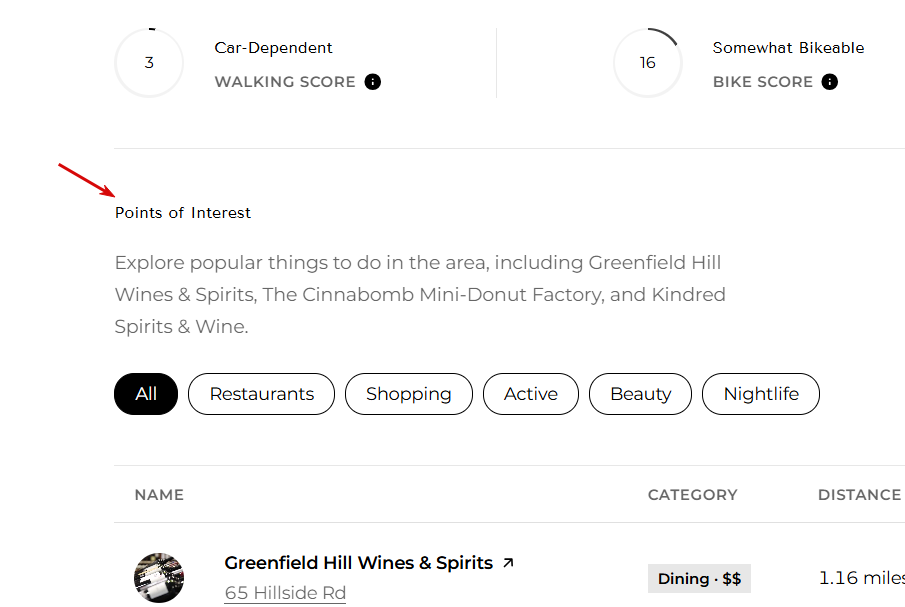Viewport: 905px width, 607px height.
Task: Click the WALKING SCORE label
Action: pyautogui.click(x=285, y=82)
